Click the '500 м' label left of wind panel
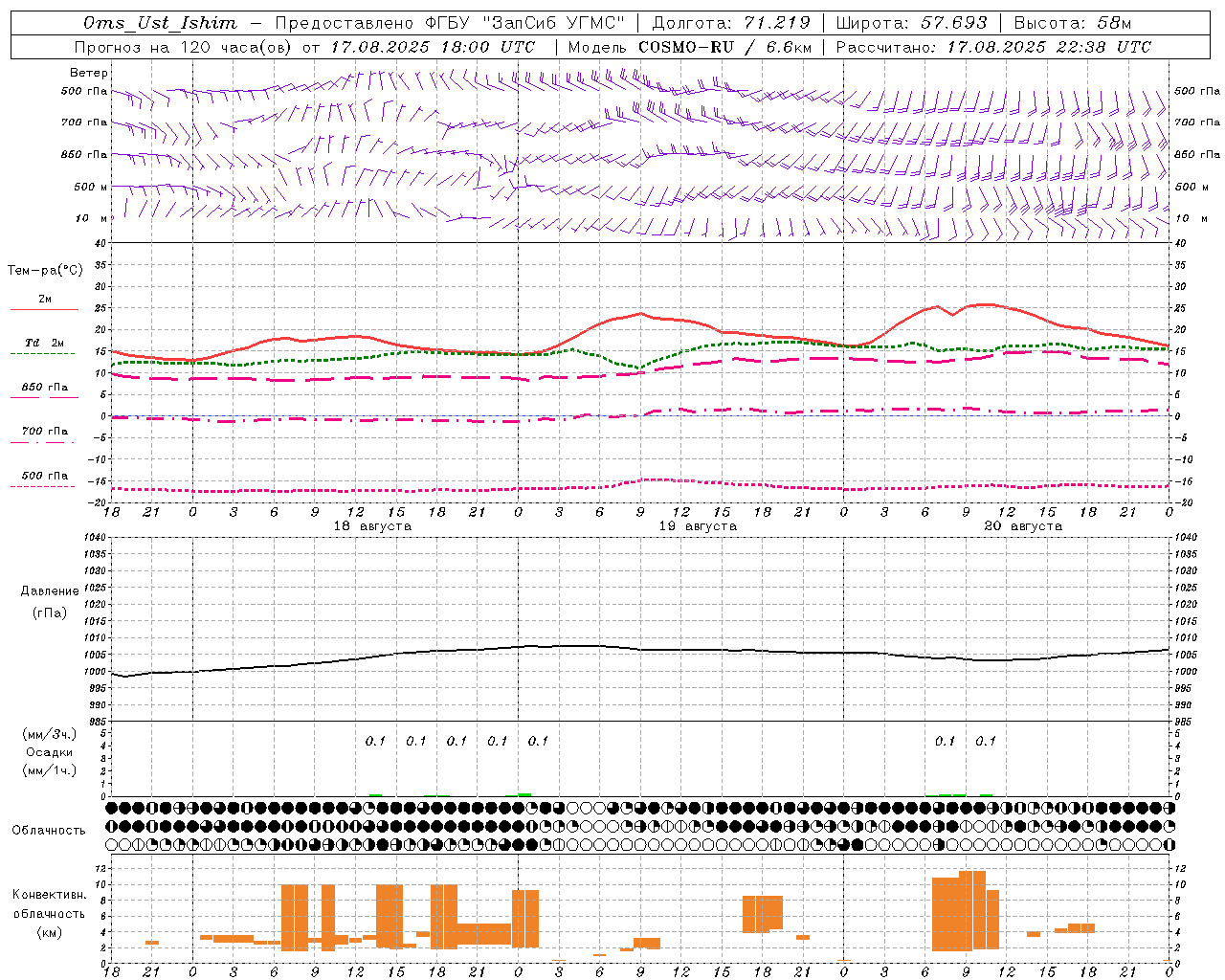The width and height of the screenshot is (1225, 980). 91,187
